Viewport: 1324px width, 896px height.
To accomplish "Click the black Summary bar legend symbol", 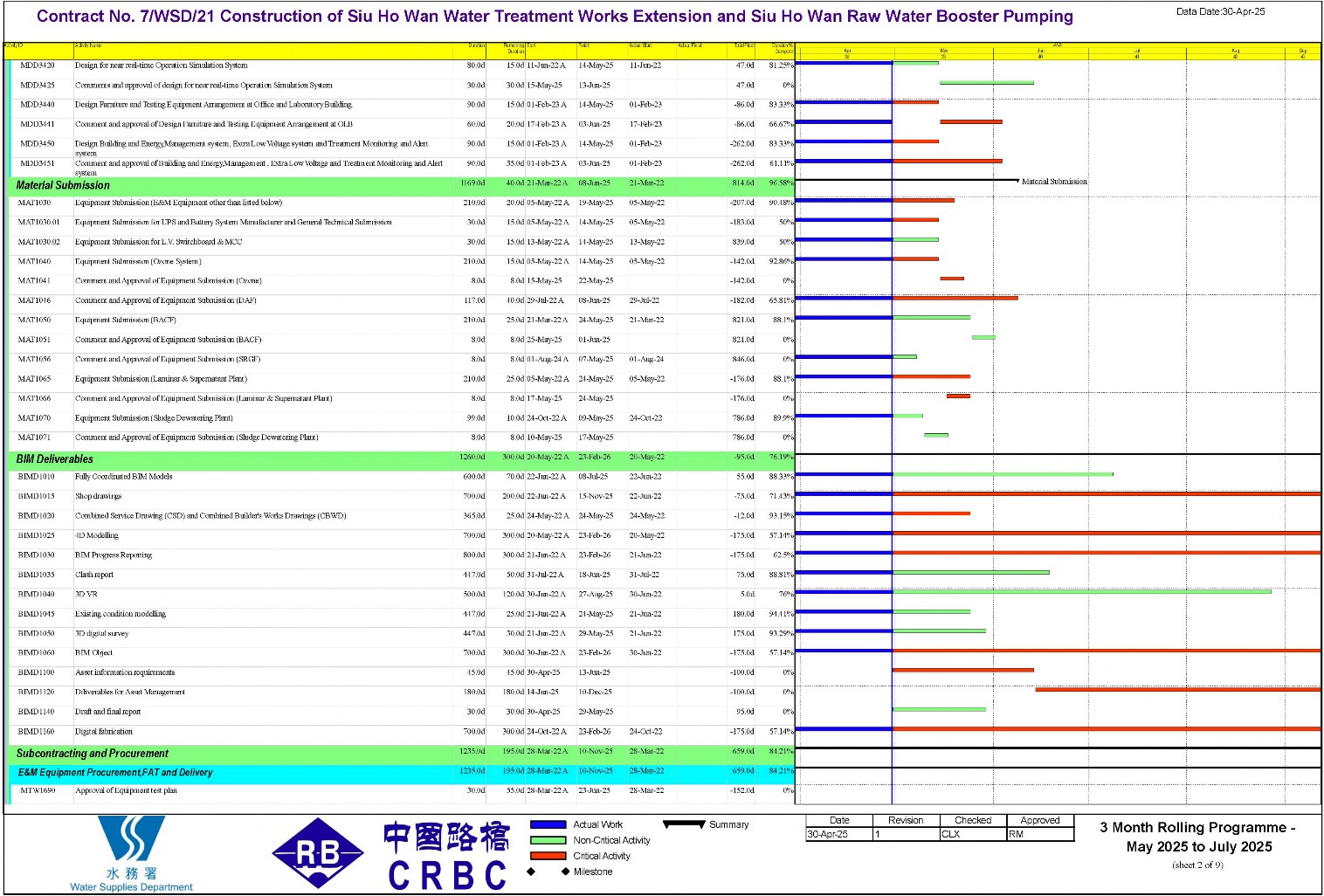I will pyautogui.click(x=684, y=824).
